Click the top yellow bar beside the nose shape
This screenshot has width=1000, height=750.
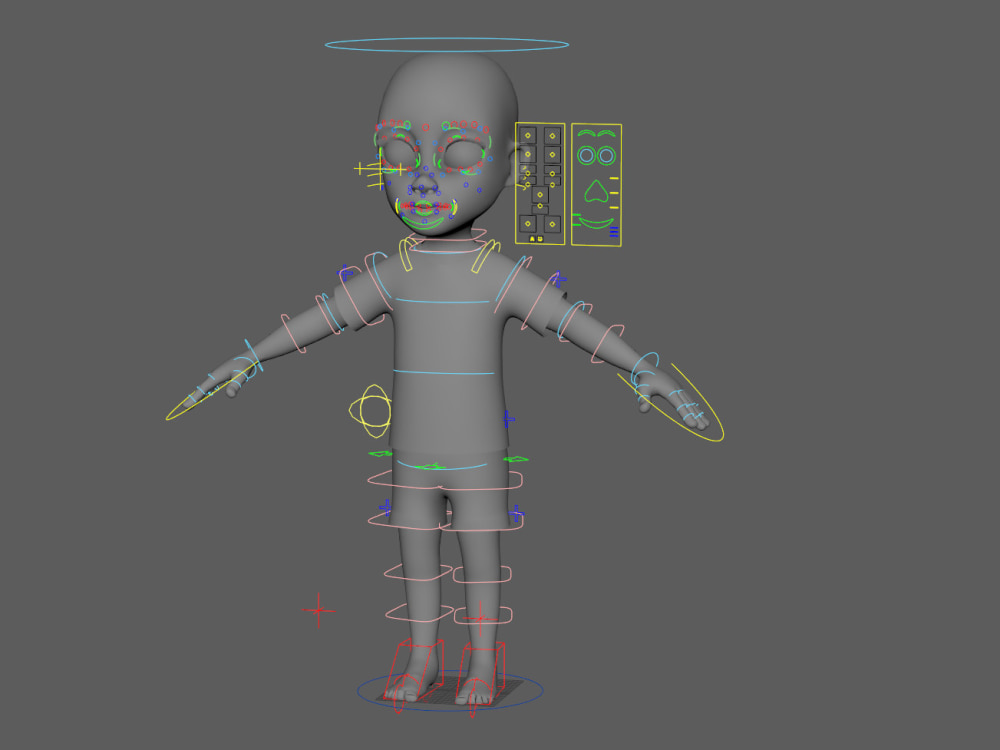point(614,178)
